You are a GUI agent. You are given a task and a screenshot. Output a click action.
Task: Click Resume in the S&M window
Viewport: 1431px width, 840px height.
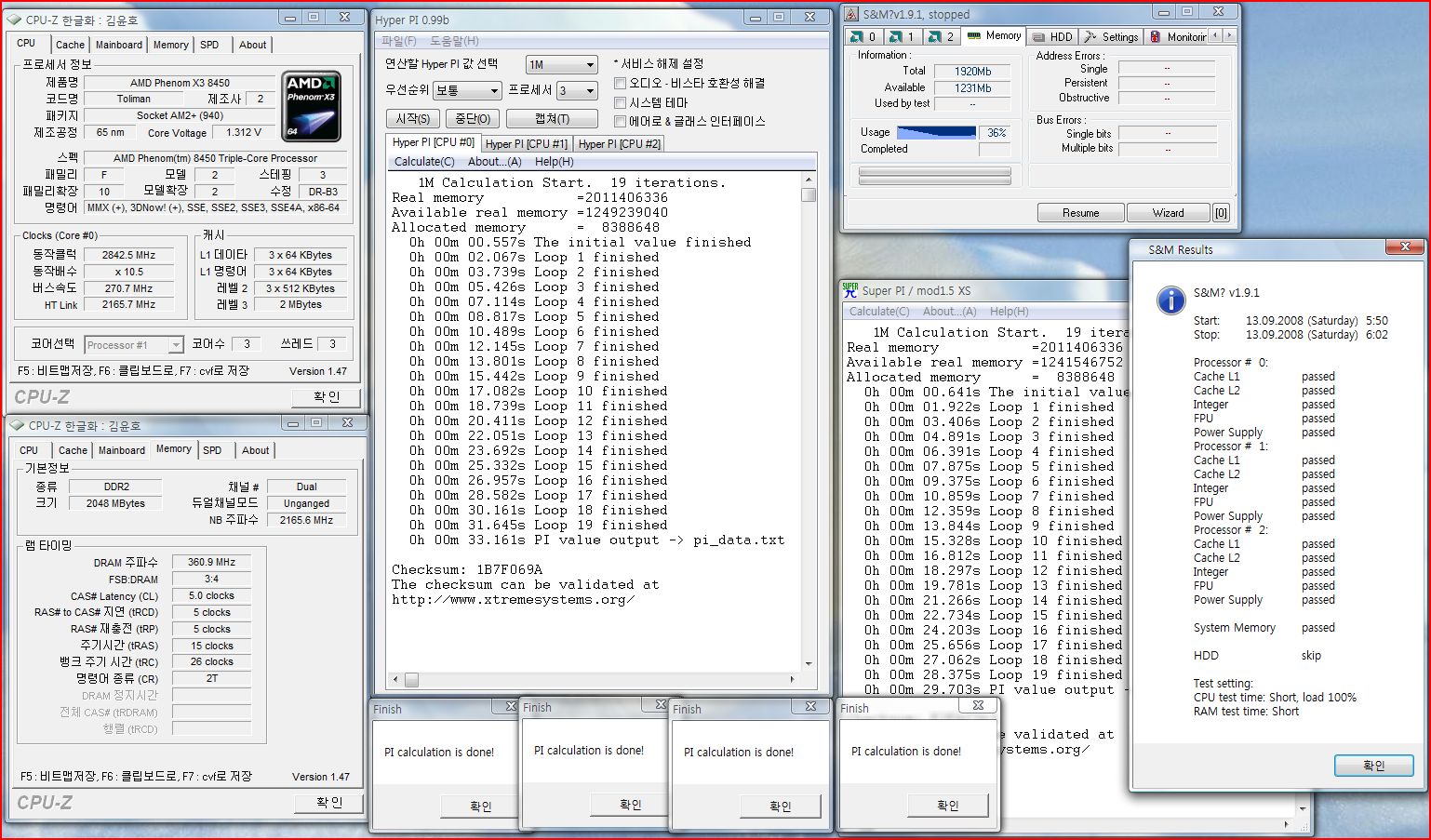point(1080,213)
